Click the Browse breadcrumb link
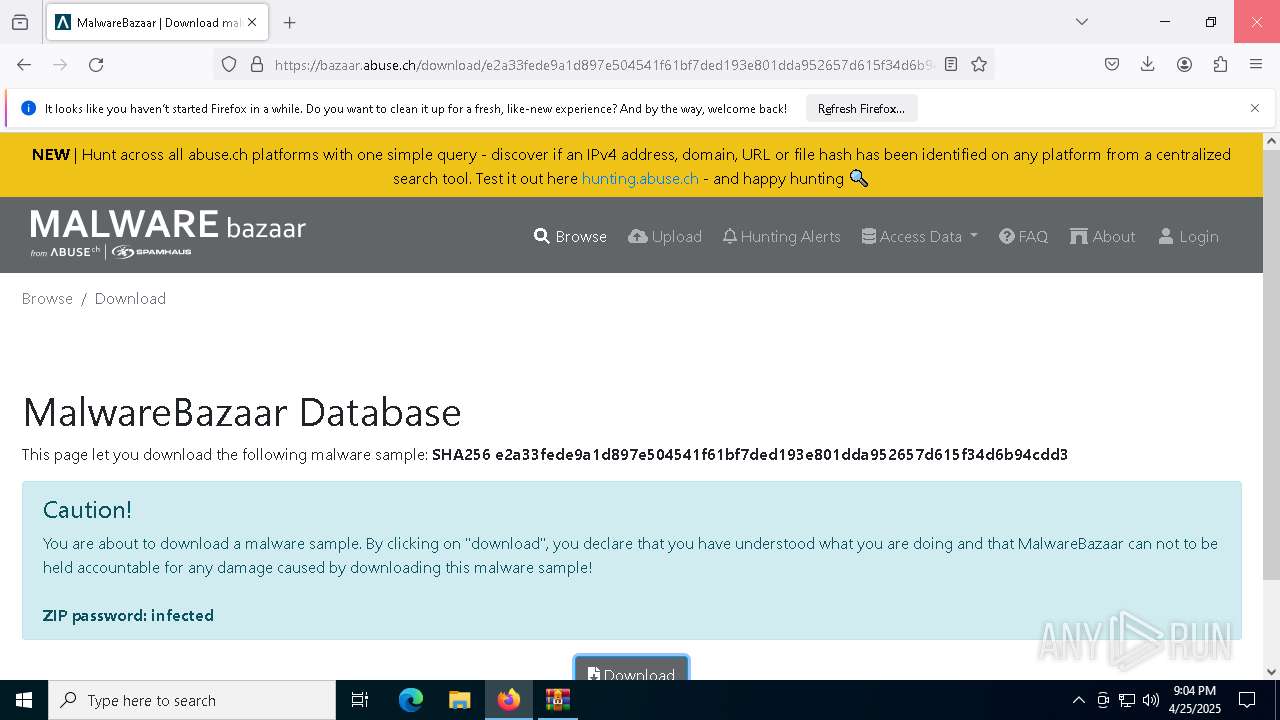Image resolution: width=1280 pixels, height=720 pixels. pyautogui.click(x=47, y=298)
